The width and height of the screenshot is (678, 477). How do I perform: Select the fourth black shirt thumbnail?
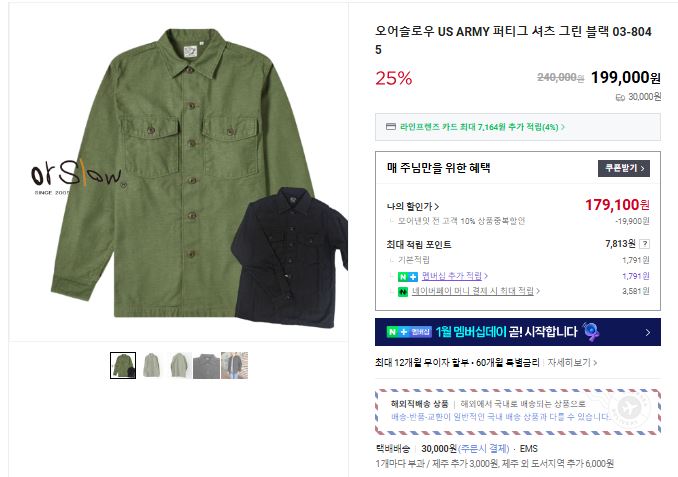pos(207,365)
